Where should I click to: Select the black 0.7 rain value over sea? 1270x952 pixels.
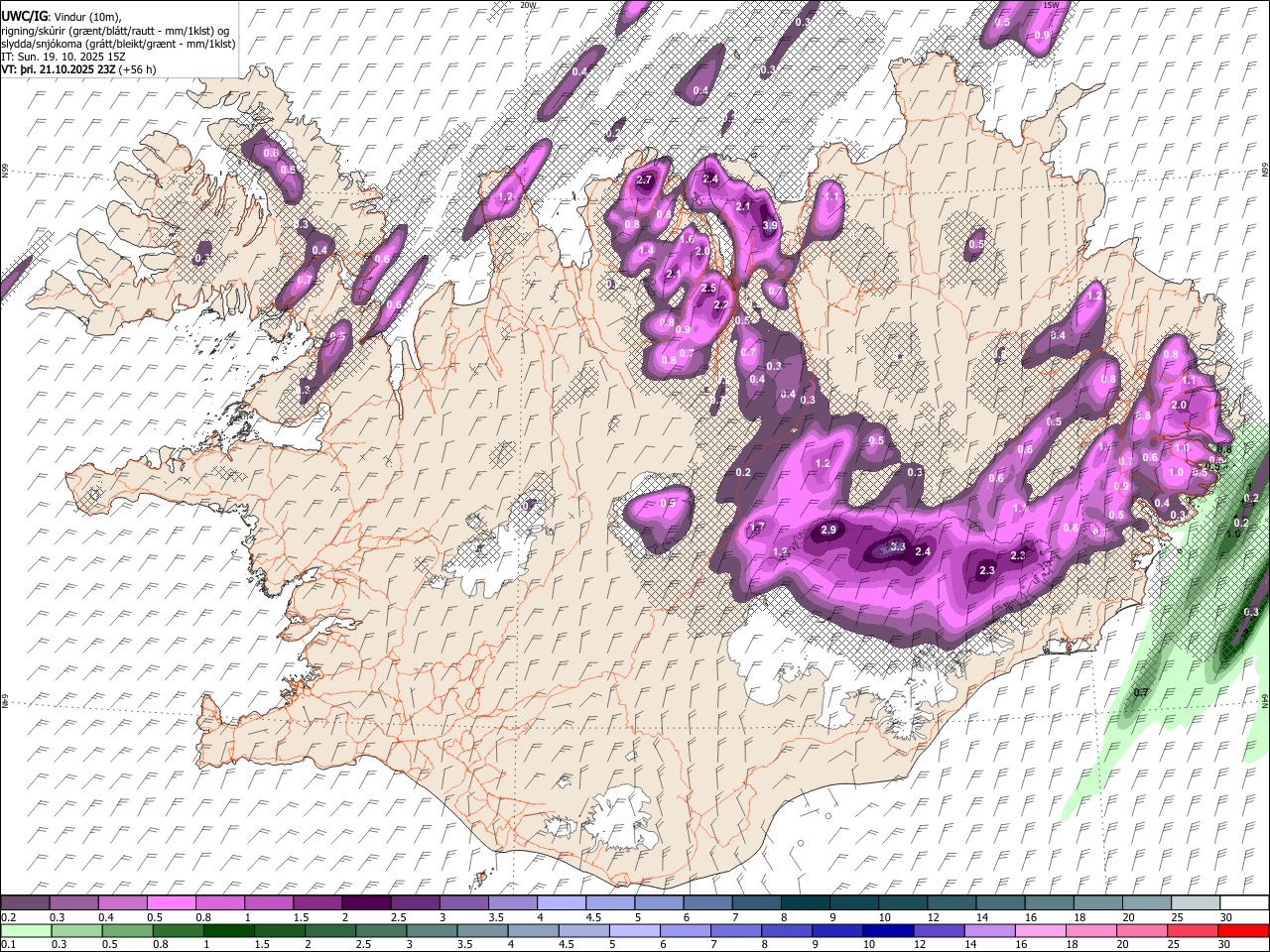[x=1141, y=692]
